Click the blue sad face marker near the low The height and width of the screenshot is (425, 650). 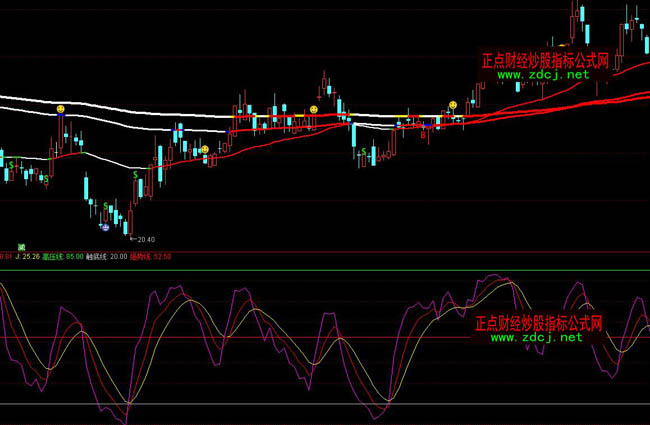(x=105, y=228)
